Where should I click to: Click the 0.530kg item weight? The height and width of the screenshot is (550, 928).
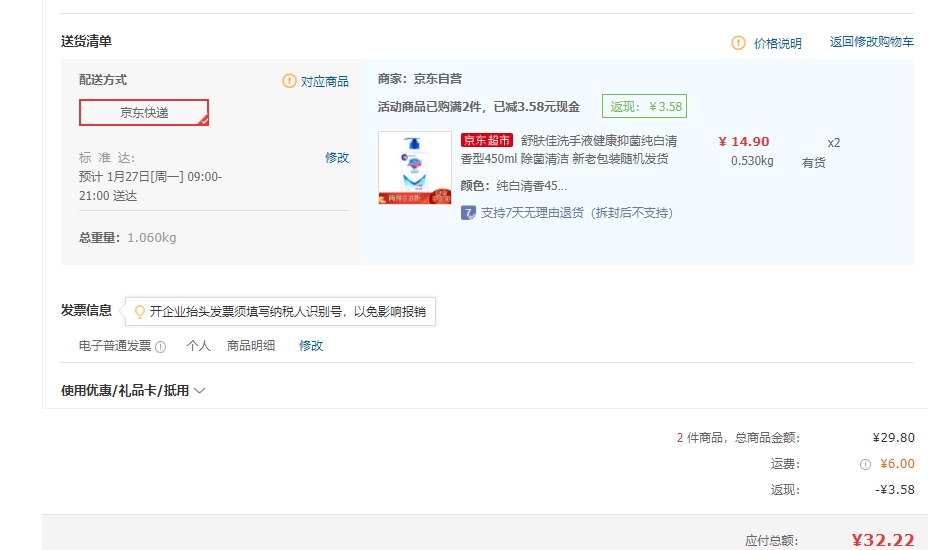click(752, 161)
